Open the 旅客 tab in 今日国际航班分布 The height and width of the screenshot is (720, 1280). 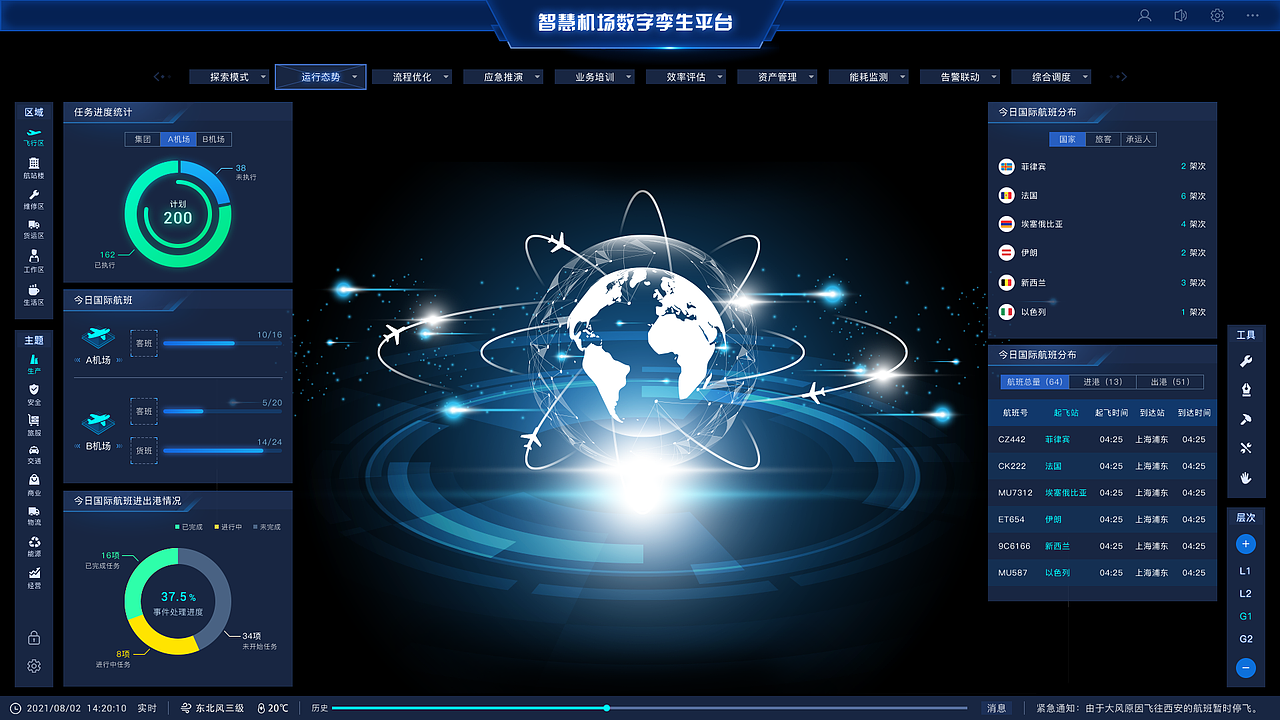click(x=1103, y=139)
